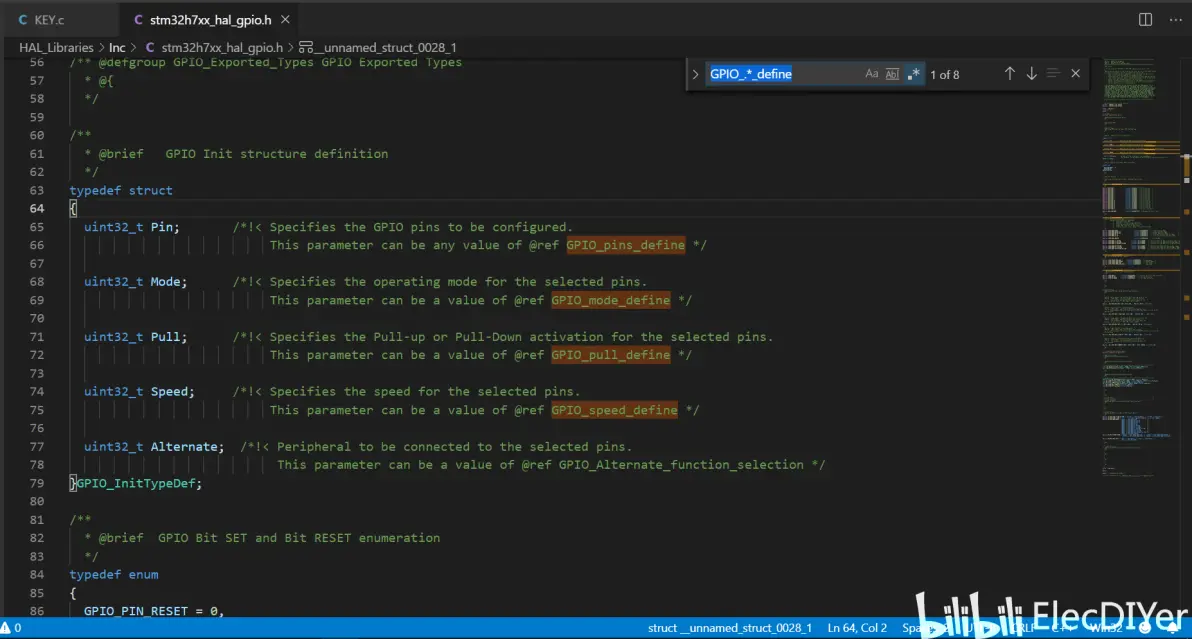The image size is (1192, 639).
Task: Open HAL_Libraries breadcrumb dropdown
Action: [56, 47]
